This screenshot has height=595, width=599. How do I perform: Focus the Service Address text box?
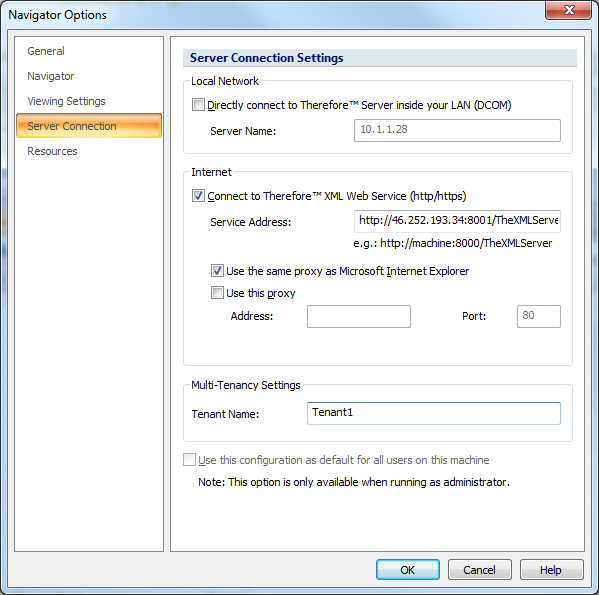point(457,221)
